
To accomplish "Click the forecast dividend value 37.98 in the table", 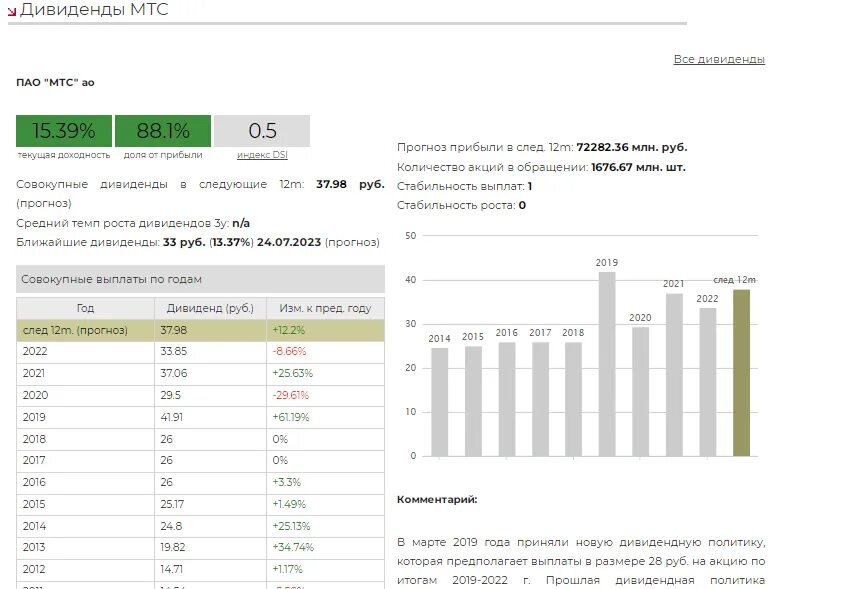I will pyautogui.click(x=174, y=330).
